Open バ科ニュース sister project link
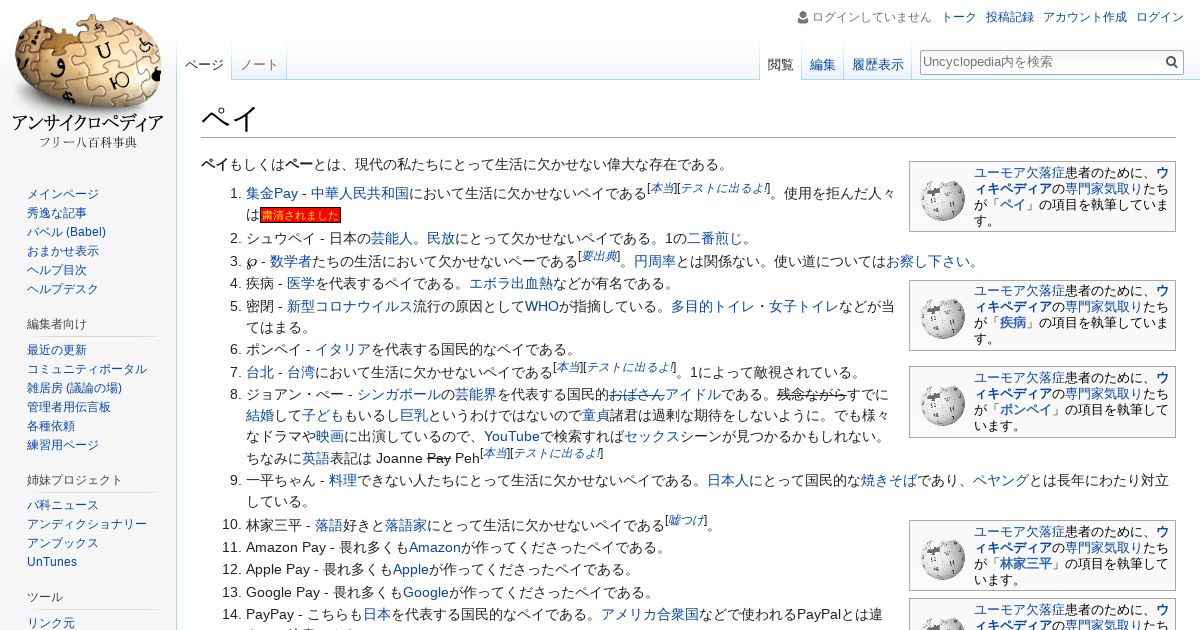The height and width of the screenshot is (630, 1200). tap(63, 505)
